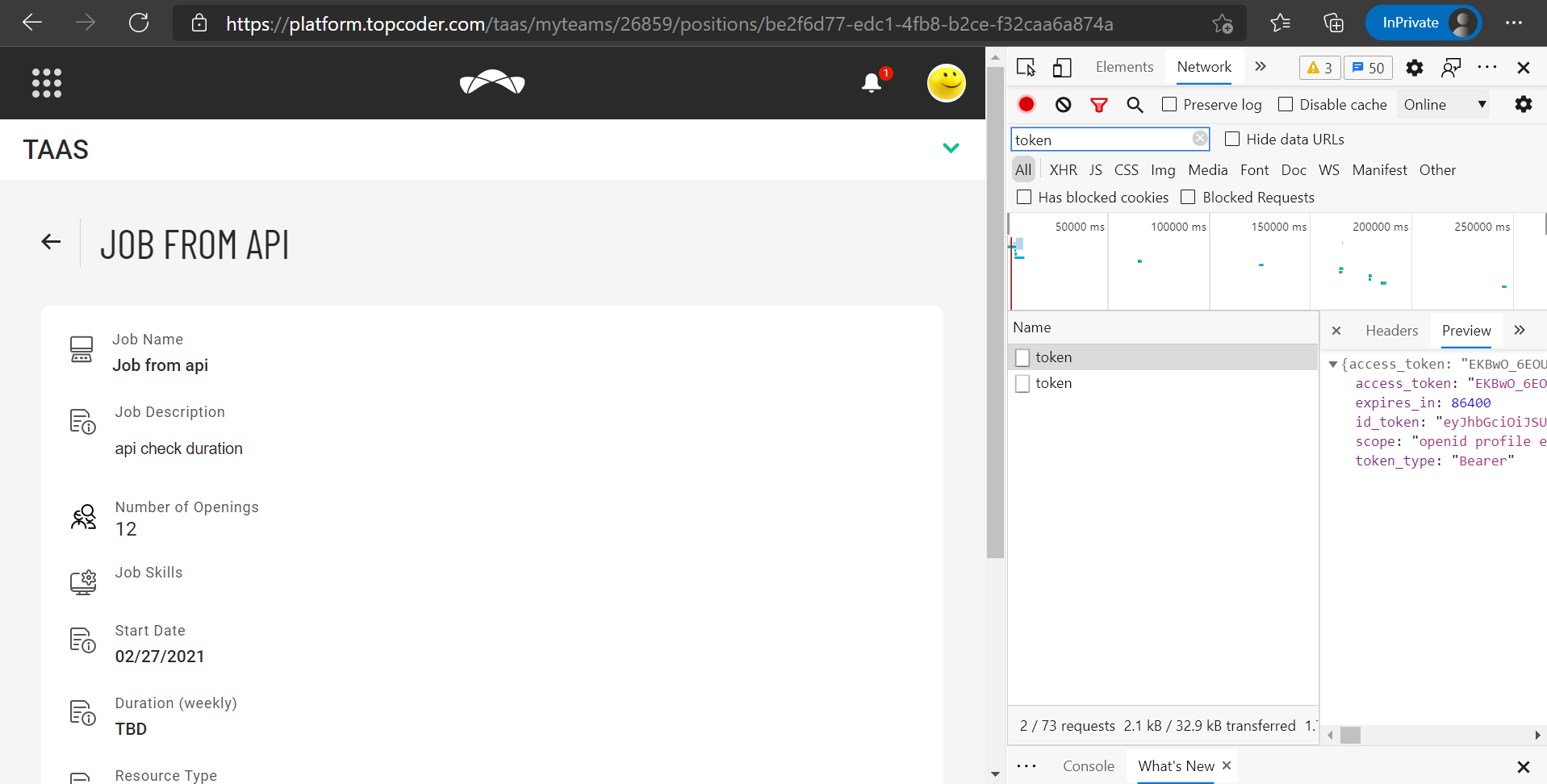Clear the network log

coord(1064,105)
